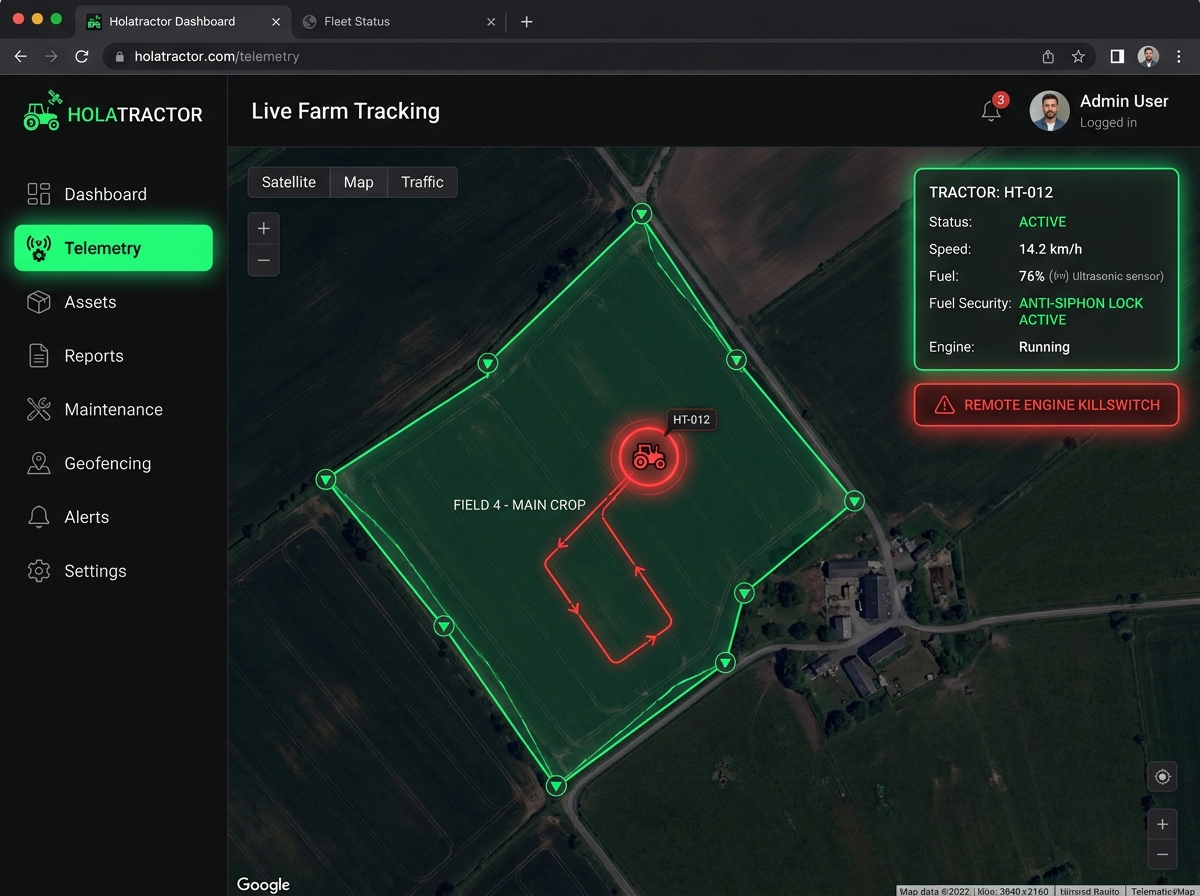This screenshot has height=896, width=1200.
Task: Switch map to Satellite view
Action: coord(289,182)
